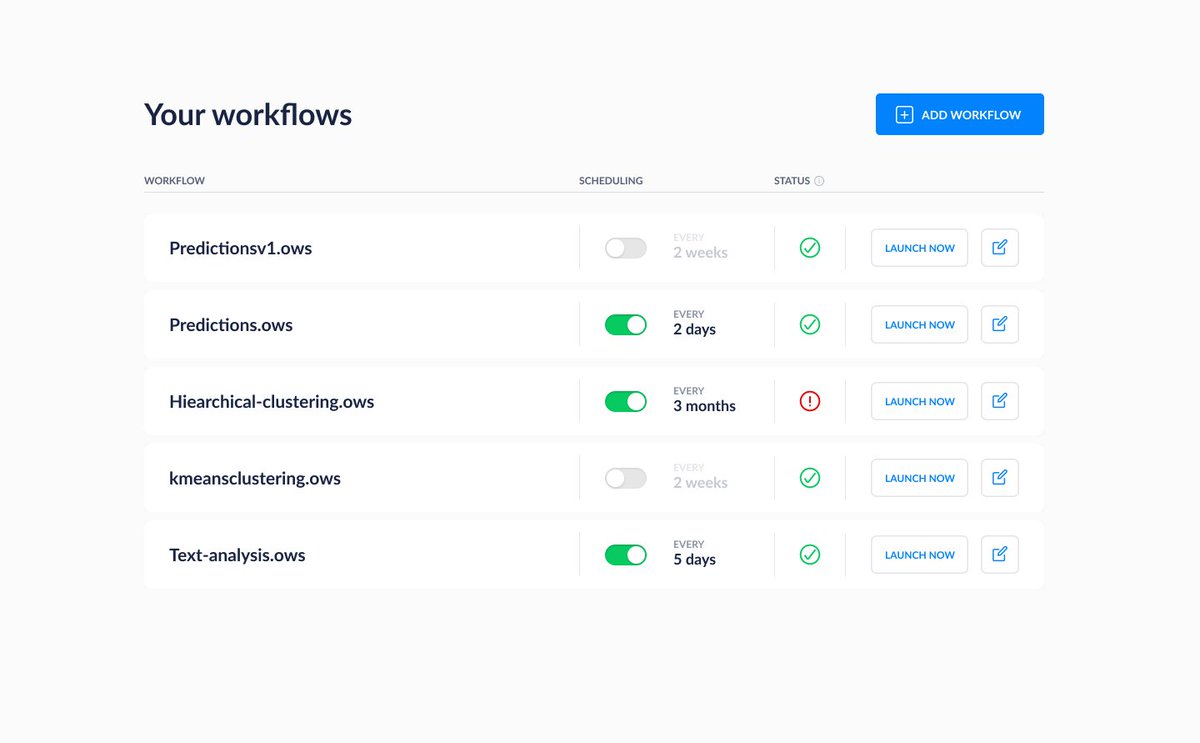
Task: Click the "5 days" schedule interval
Action: 695,559
